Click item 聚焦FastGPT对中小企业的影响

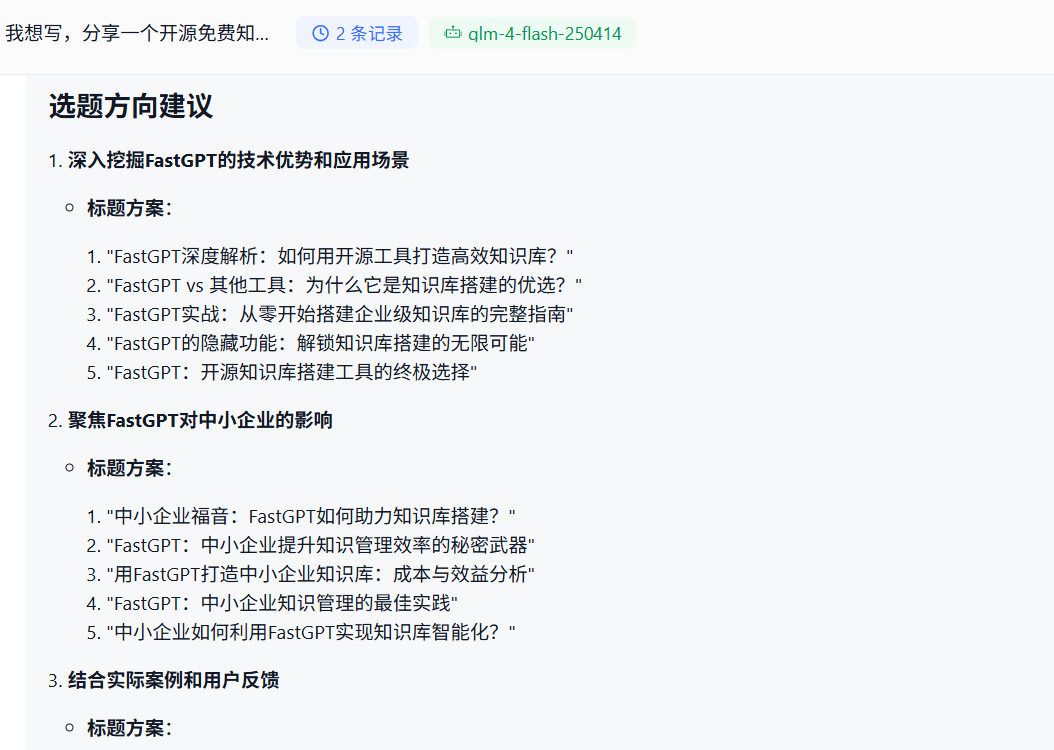click(x=200, y=420)
